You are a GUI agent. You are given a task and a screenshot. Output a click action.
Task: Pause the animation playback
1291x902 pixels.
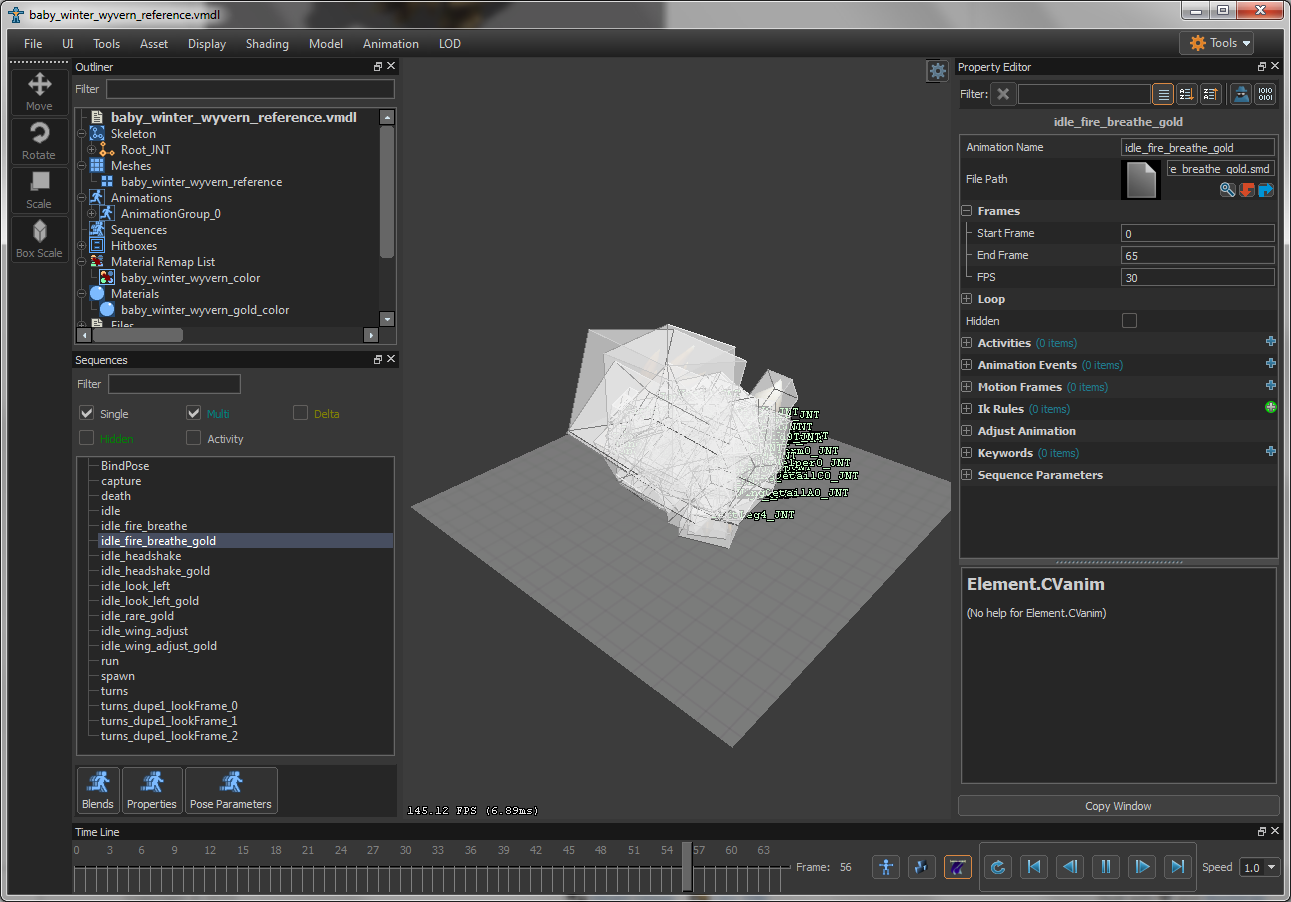(1105, 867)
